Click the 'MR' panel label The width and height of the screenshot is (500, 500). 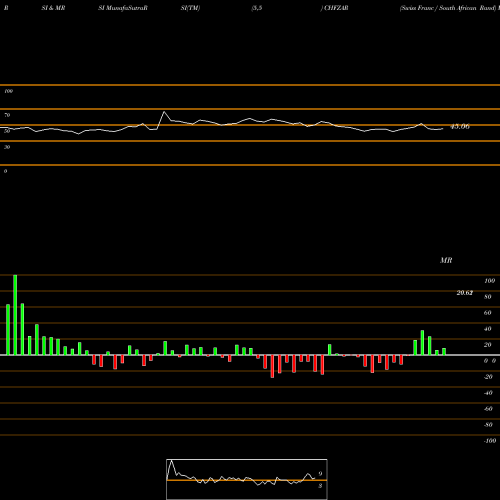click(x=446, y=260)
